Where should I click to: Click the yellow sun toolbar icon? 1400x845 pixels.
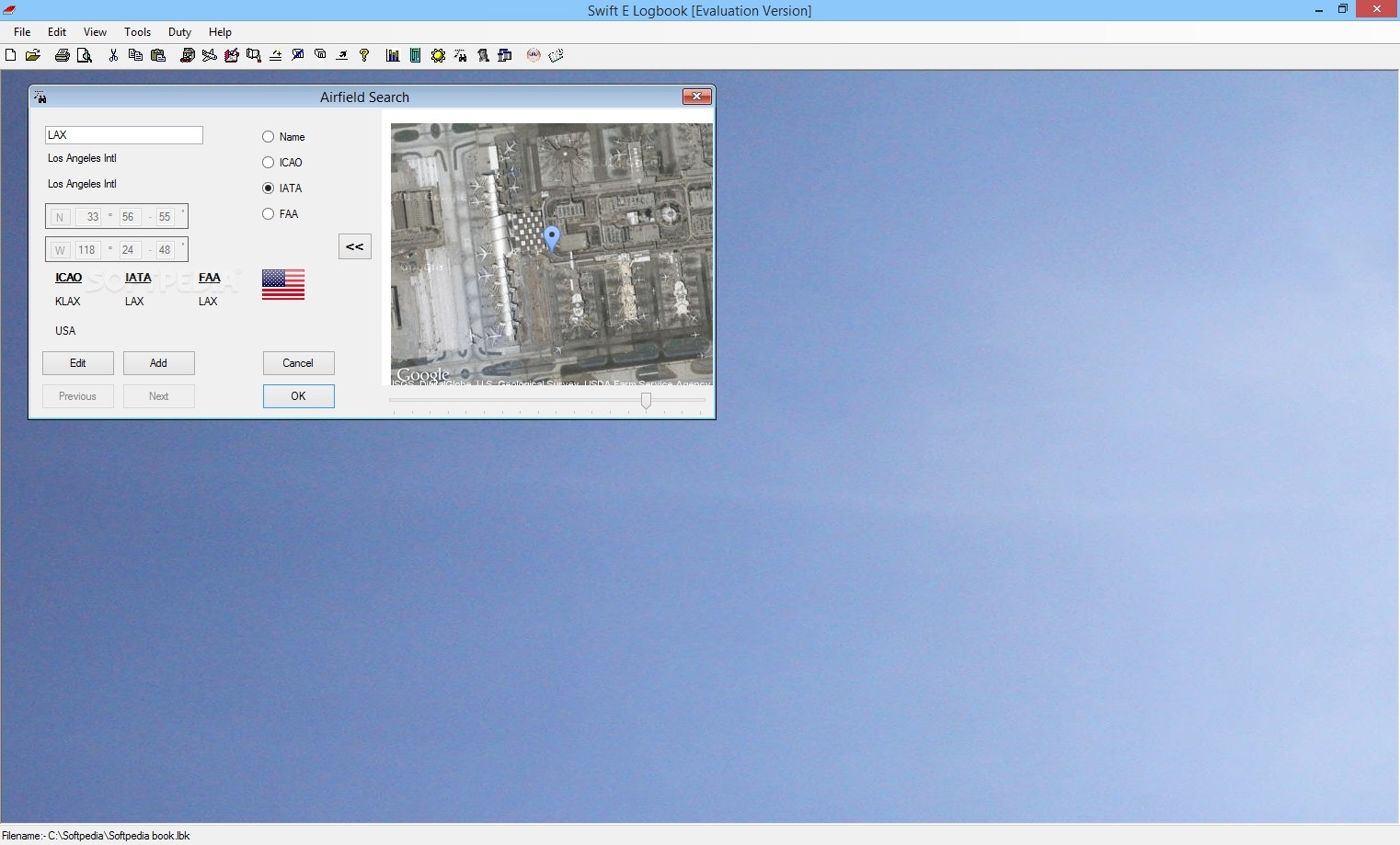[x=438, y=55]
